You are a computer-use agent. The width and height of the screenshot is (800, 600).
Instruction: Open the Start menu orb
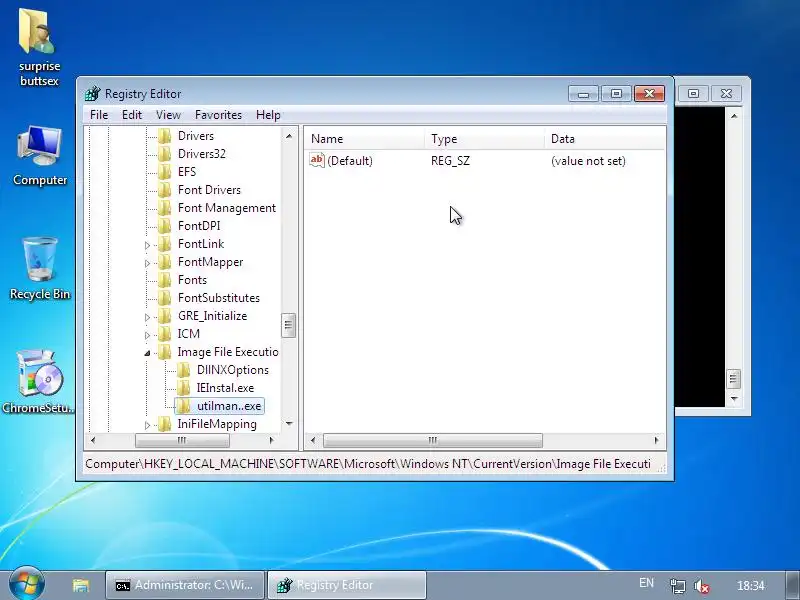tap(26, 583)
